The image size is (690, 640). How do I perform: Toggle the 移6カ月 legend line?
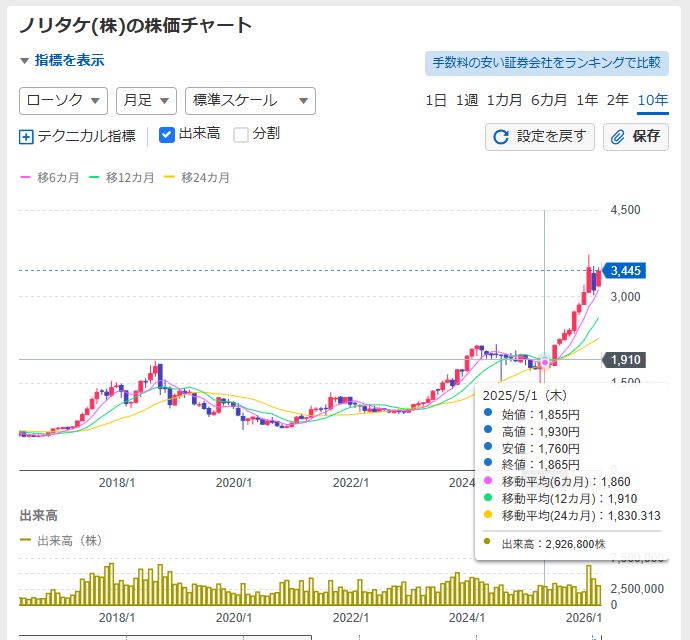point(50,178)
